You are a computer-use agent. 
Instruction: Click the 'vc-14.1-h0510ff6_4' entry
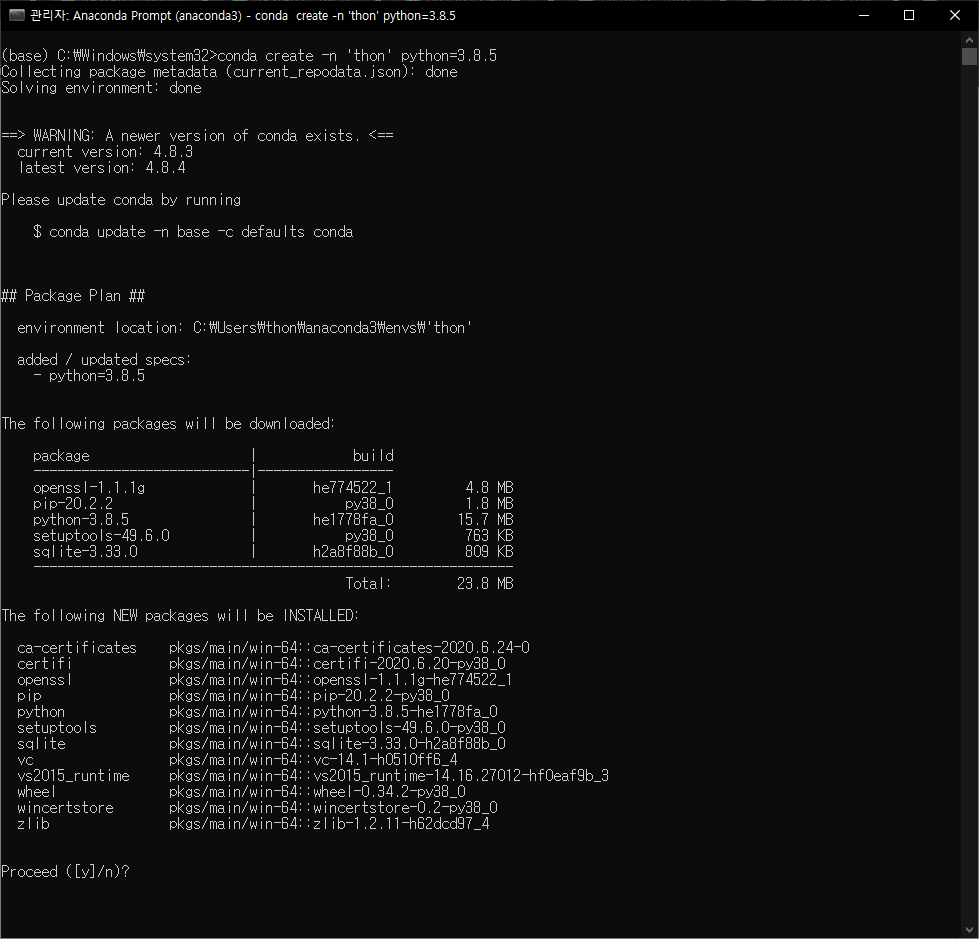(385, 760)
